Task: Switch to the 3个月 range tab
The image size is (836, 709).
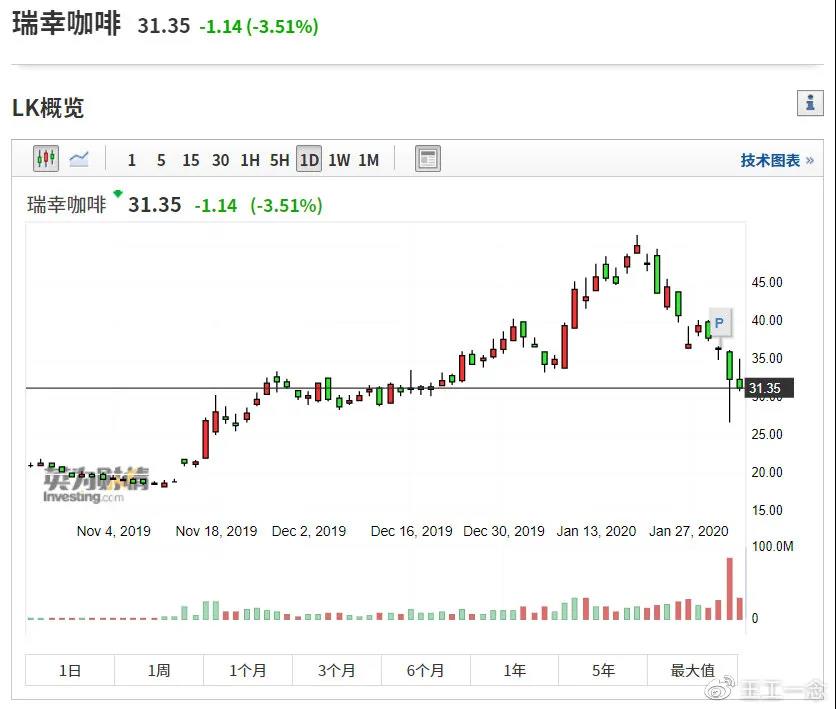Action: click(336, 670)
